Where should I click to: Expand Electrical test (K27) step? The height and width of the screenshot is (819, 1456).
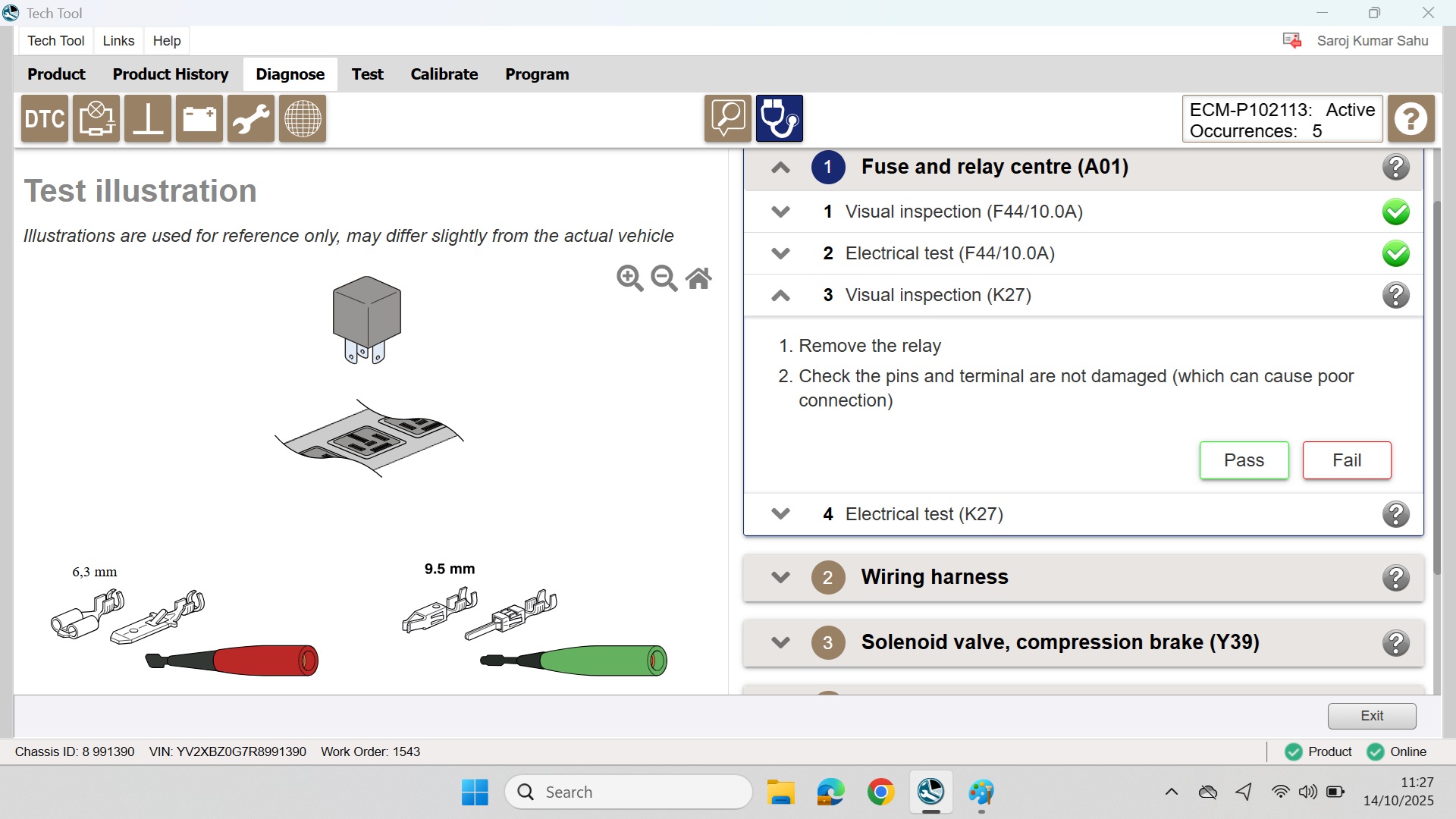pos(780,514)
